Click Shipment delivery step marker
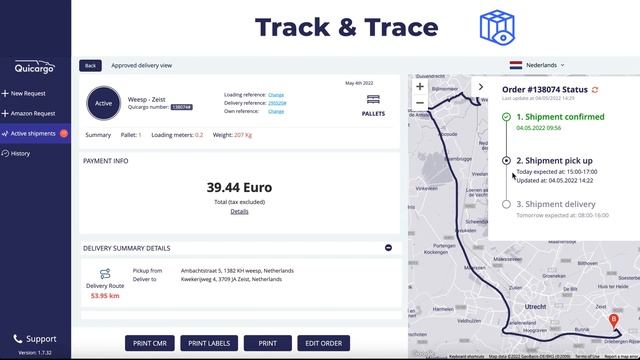 click(506, 204)
